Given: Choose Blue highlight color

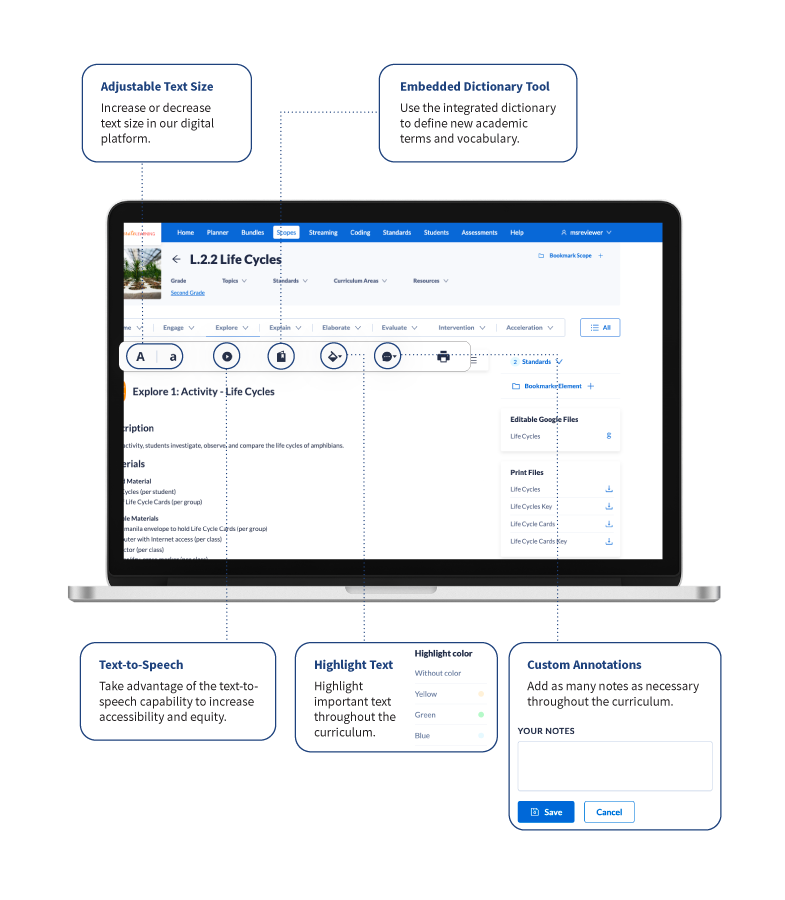Looking at the screenshot, I should pyautogui.click(x=450, y=735).
